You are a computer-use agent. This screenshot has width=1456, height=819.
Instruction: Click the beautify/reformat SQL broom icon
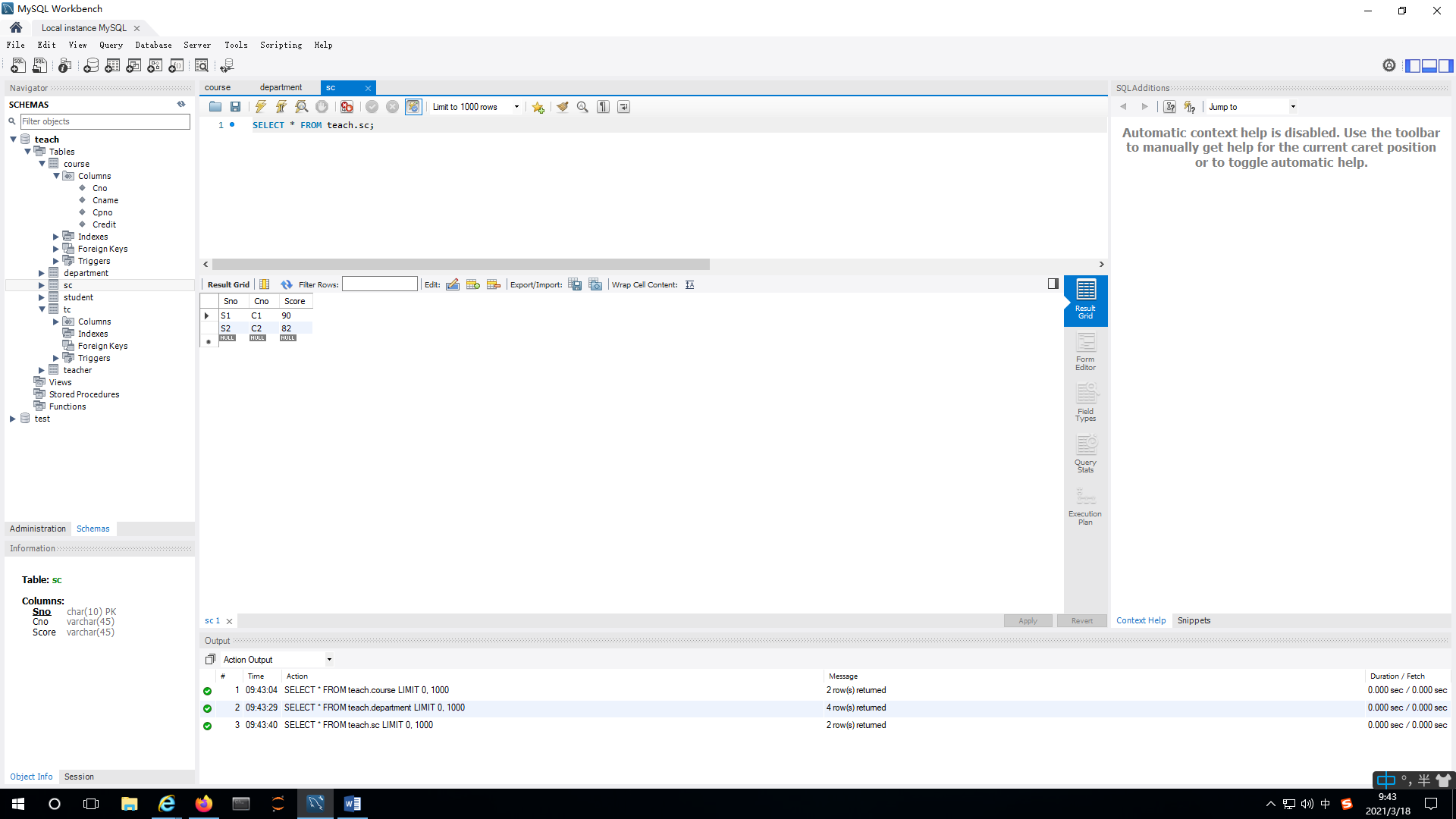562,107
